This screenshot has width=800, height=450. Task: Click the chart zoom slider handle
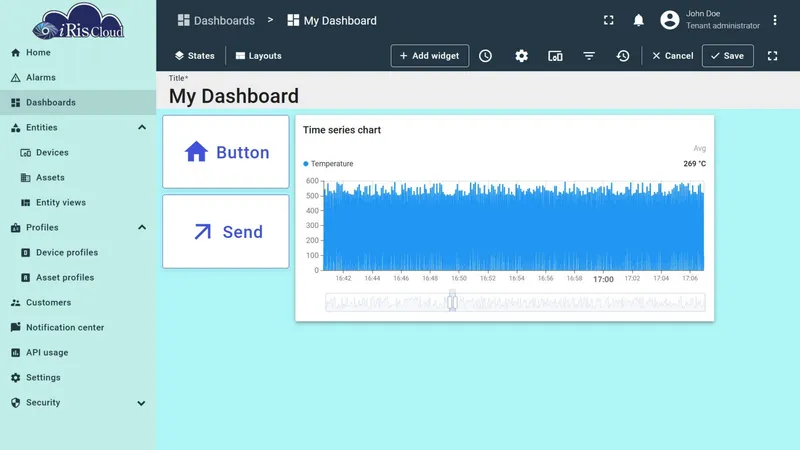click(x=452, y=302)
